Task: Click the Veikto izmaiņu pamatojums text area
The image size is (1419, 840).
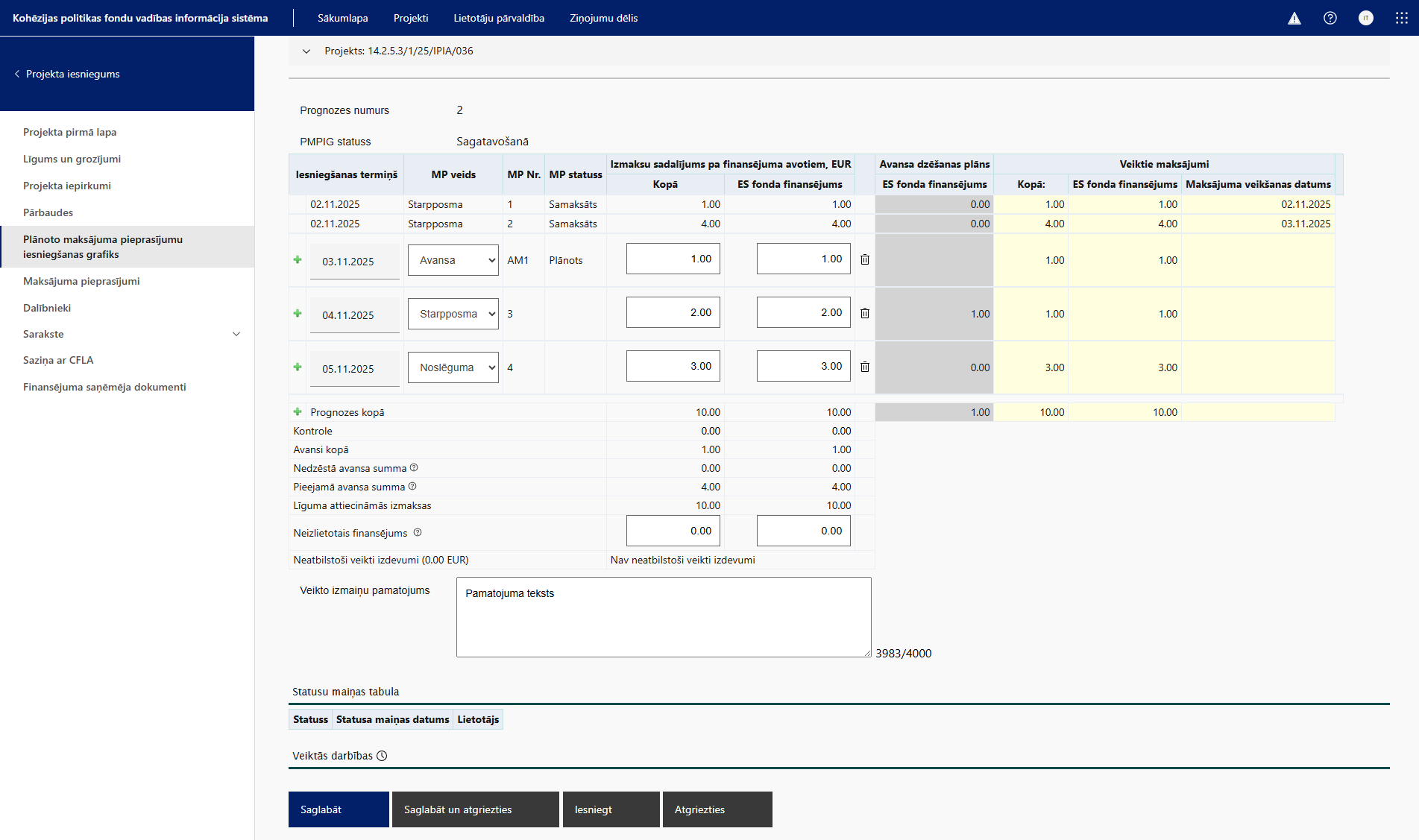Action: point(664,617)
